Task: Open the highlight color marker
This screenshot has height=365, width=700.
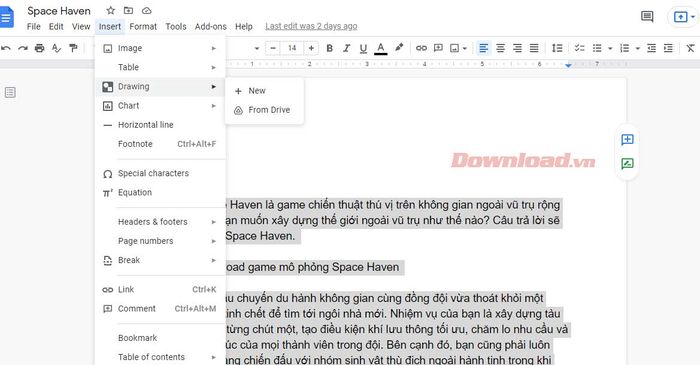Action: [399, 47]
